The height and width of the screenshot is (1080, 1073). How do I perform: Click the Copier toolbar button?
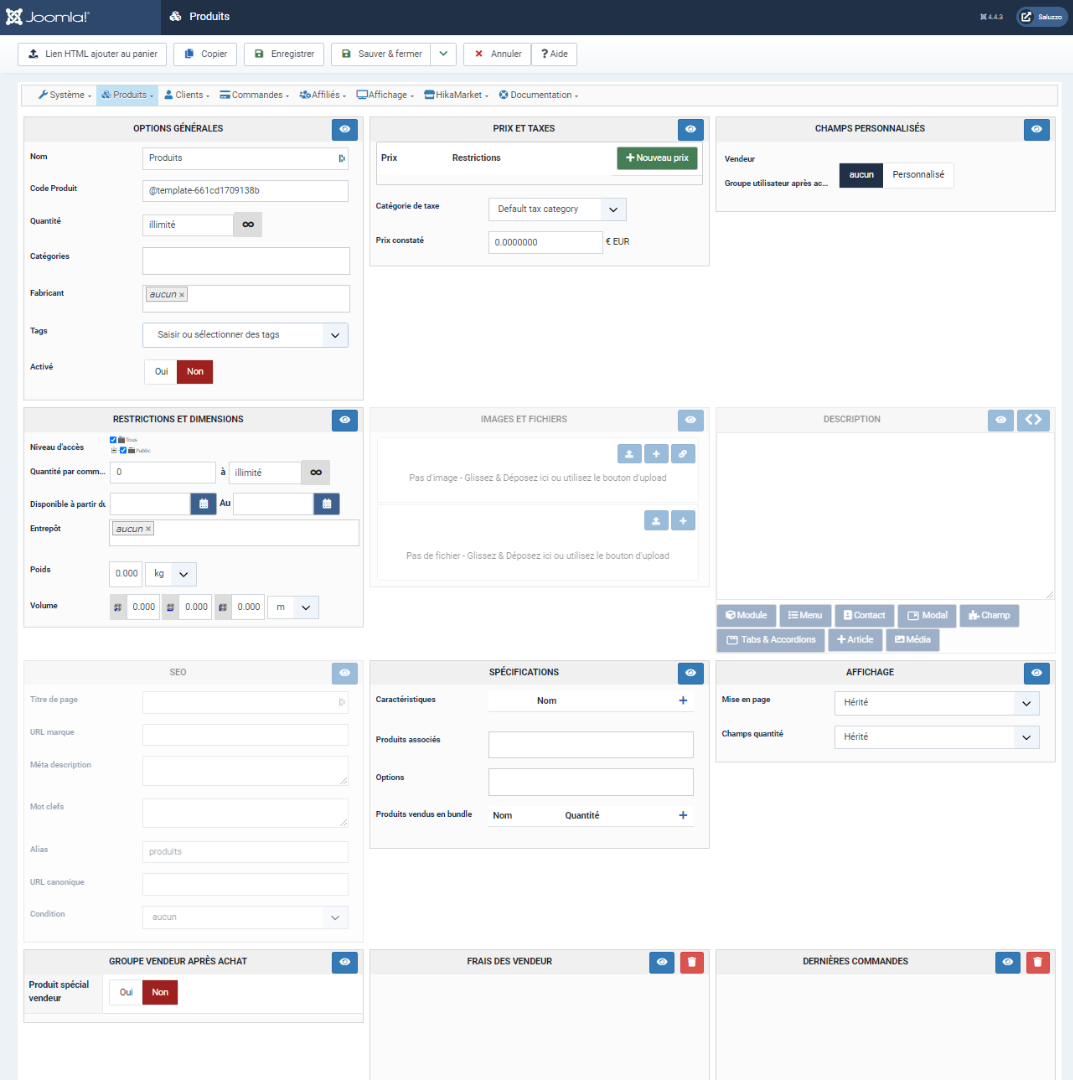(x=205, y=54)
